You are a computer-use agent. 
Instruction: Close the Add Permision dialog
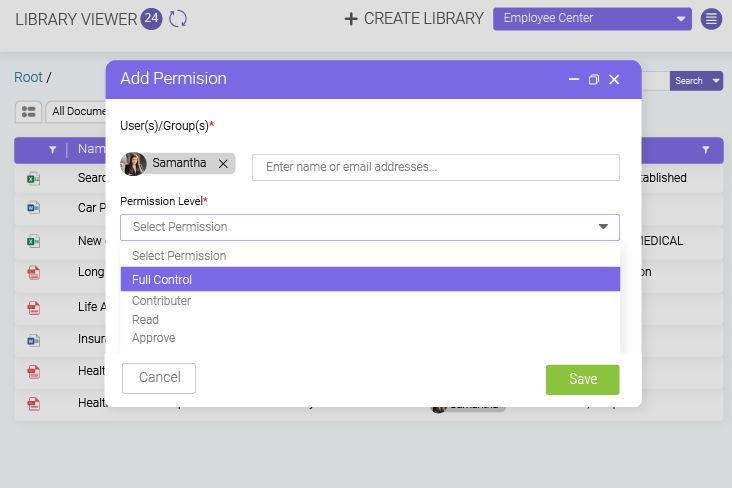pyautogui.click(x=614, y=79)
